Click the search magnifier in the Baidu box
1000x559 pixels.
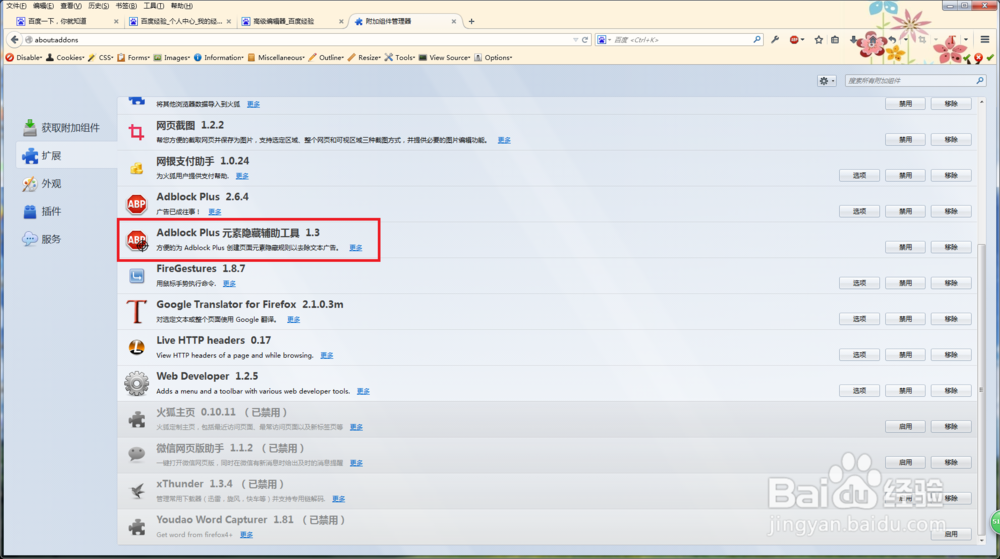pyautogui.click(x=757, y=40)
